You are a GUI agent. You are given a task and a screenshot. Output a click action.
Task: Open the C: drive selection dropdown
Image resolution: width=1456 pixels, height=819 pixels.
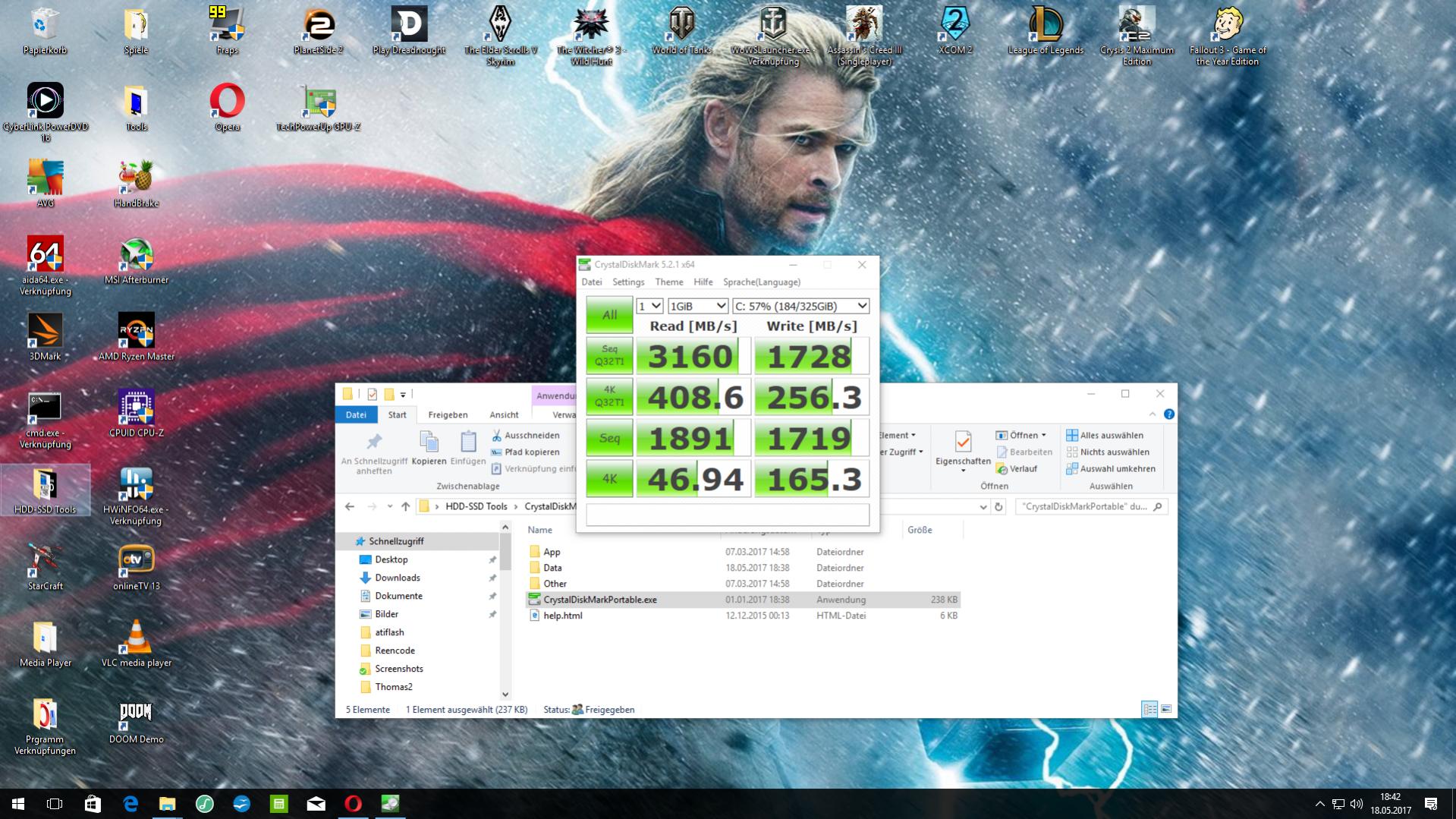point(800,306)
